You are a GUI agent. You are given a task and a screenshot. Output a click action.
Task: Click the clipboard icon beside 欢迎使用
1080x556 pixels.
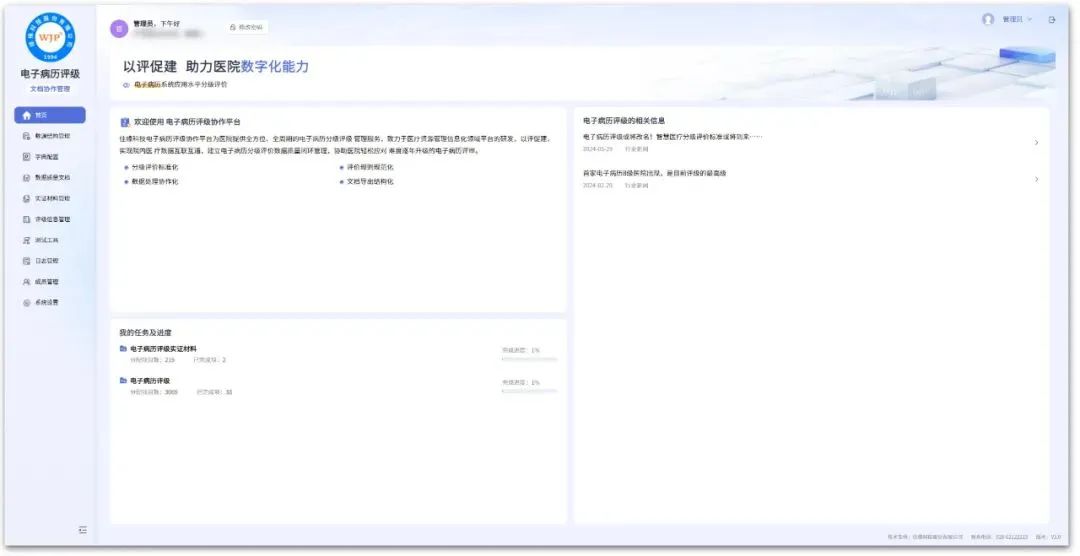pyautogui.click(x=125, y=122)
